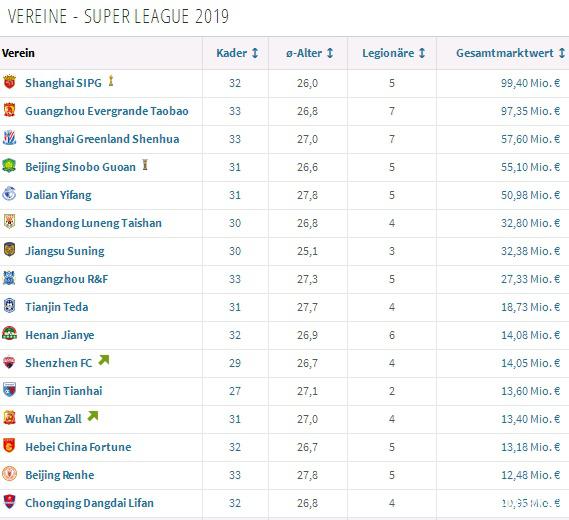Click the green arrow beside Wuhan Zall
Image resolution: width=569 pixels, height=520 pixels.
click(x=93, y=416)
